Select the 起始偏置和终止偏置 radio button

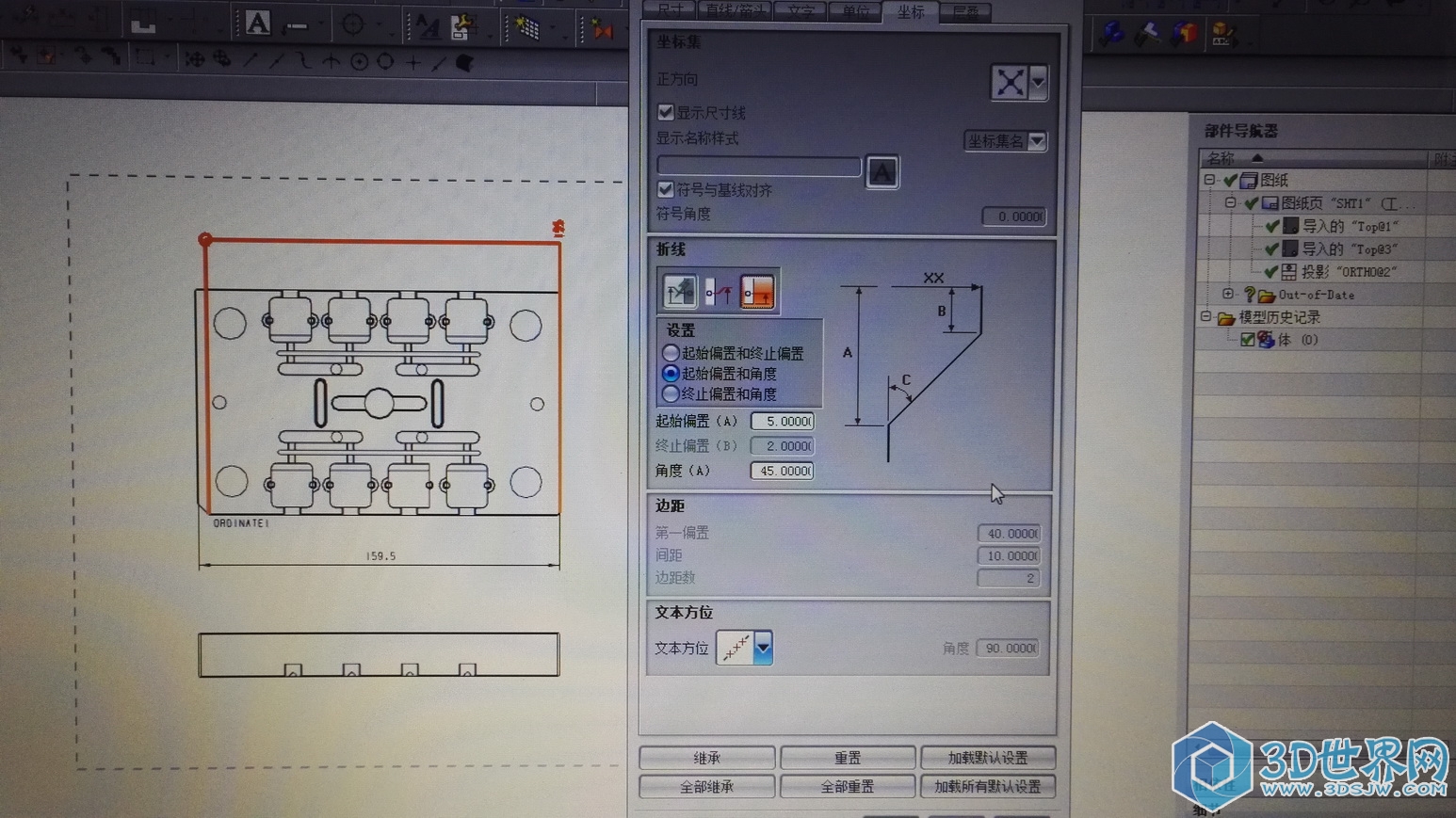coord(671,353)
